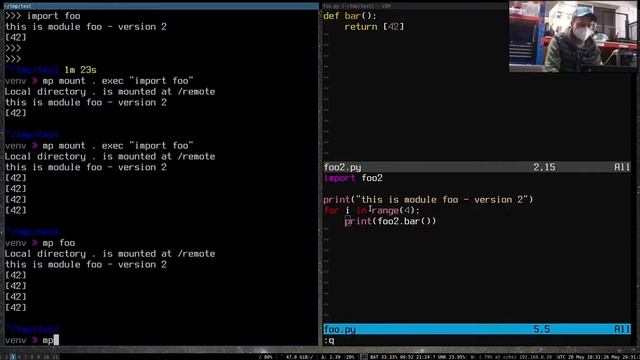Select the '1m 23s' duration text
Image resolution: width=640 pixels, height=360 pixels.
80,70
